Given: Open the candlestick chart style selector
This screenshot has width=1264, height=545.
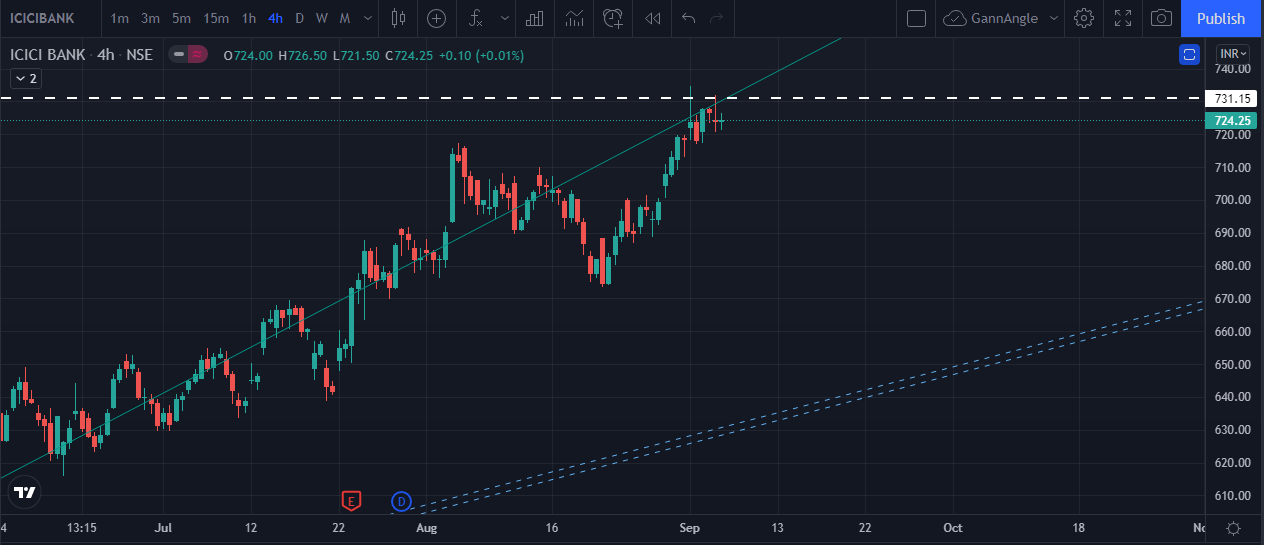Looking at the screenshot, I should click(x=399, y=18).
